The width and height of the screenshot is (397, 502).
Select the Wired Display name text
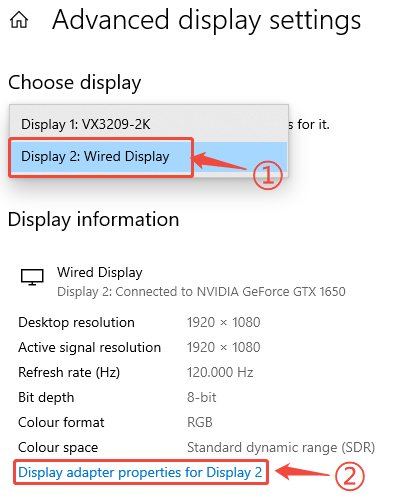[x=100, y=272]
